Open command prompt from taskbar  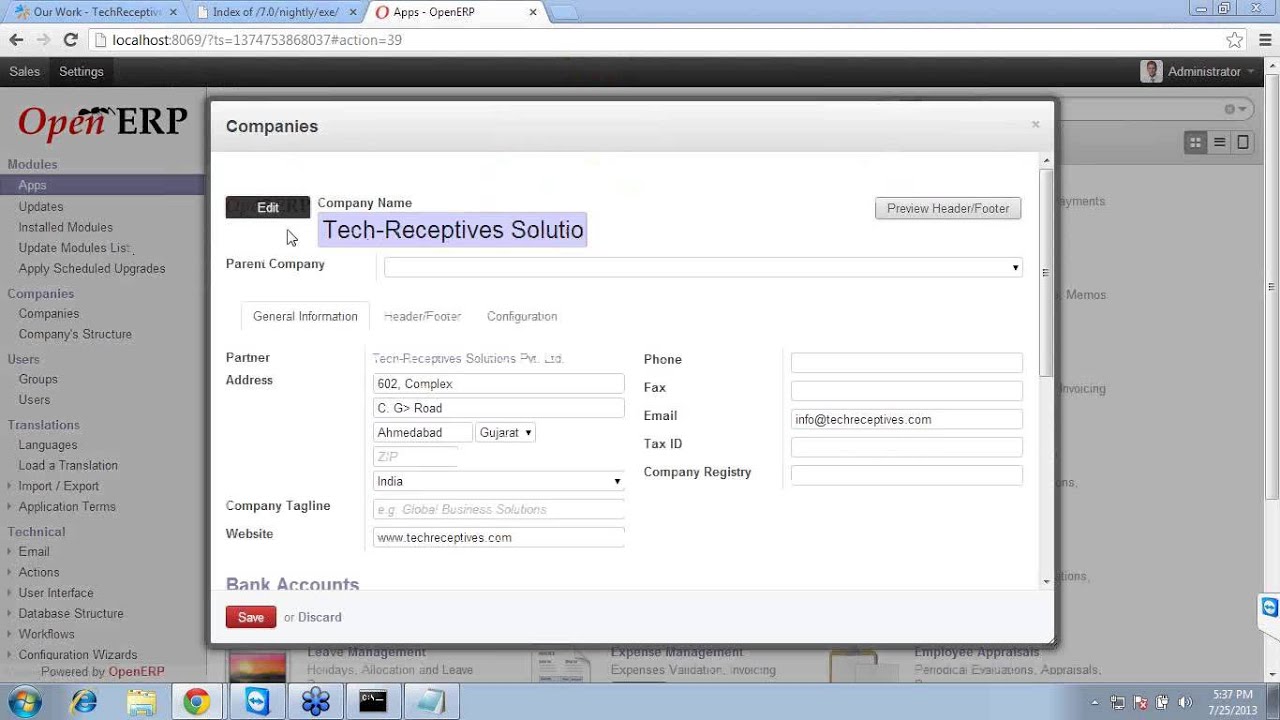tap(373, 701)
